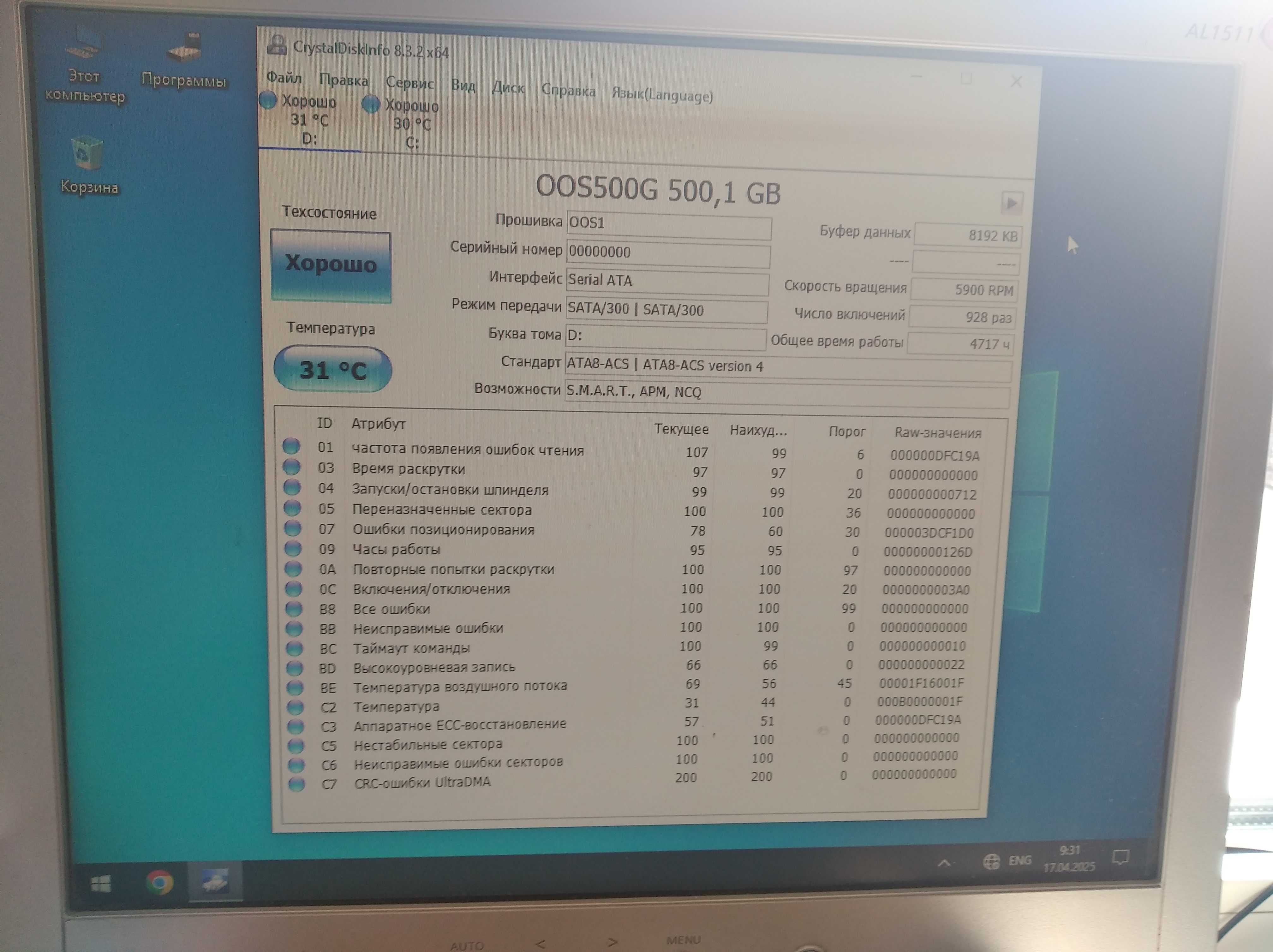Click the Прошивка field OOS1

(669, 225)
